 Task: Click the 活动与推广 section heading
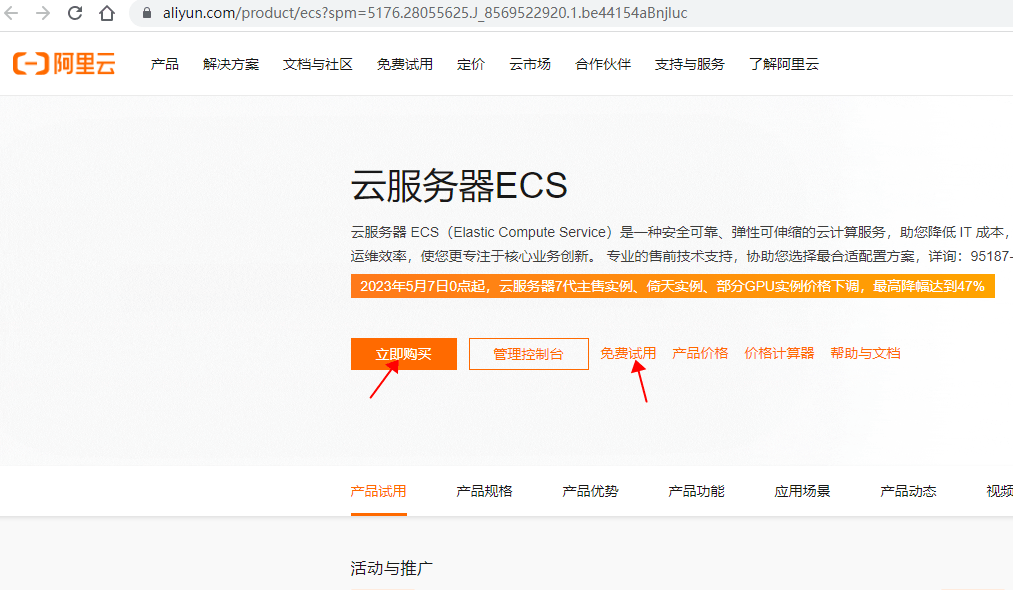coord(392,568)
